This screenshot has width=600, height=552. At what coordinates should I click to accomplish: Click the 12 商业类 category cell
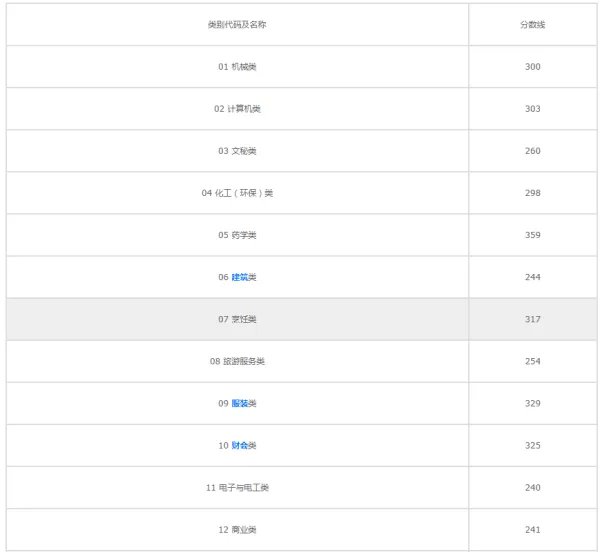(x=237, y=529)
